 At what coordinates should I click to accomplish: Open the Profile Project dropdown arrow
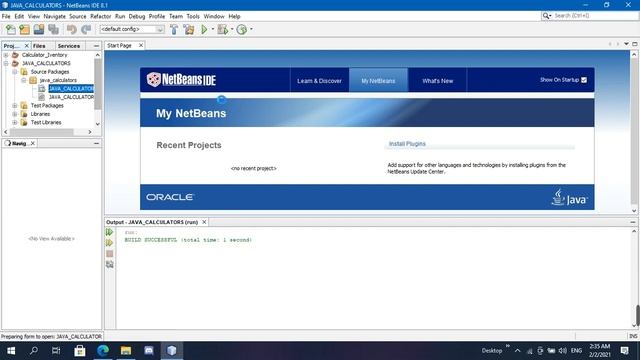point(251,29)
